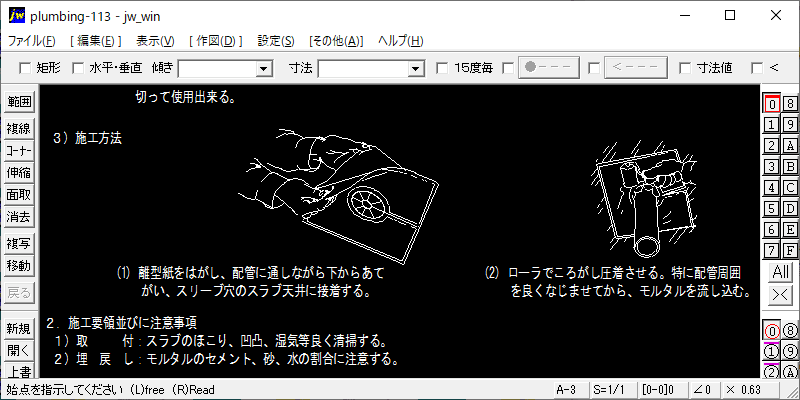Click the × 0.63 zoom status
Image resolution: width=800 pixels, height=400 pixels.
(x=749, y=390)
